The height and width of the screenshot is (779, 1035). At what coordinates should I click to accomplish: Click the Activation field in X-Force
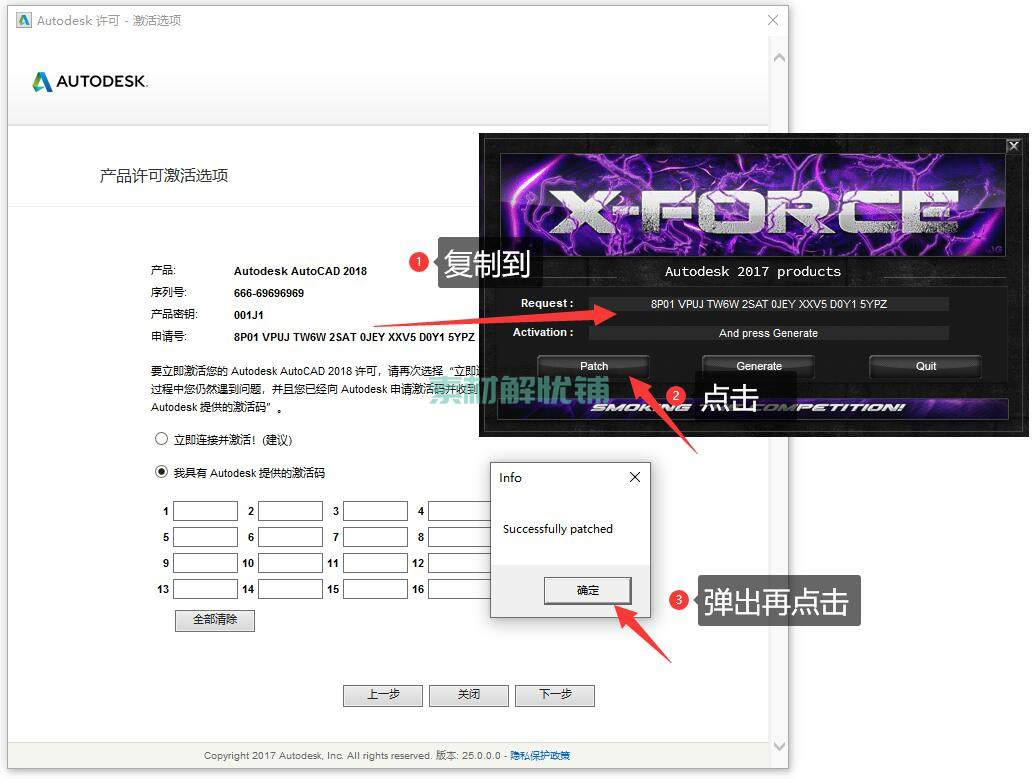coord(769,333)
